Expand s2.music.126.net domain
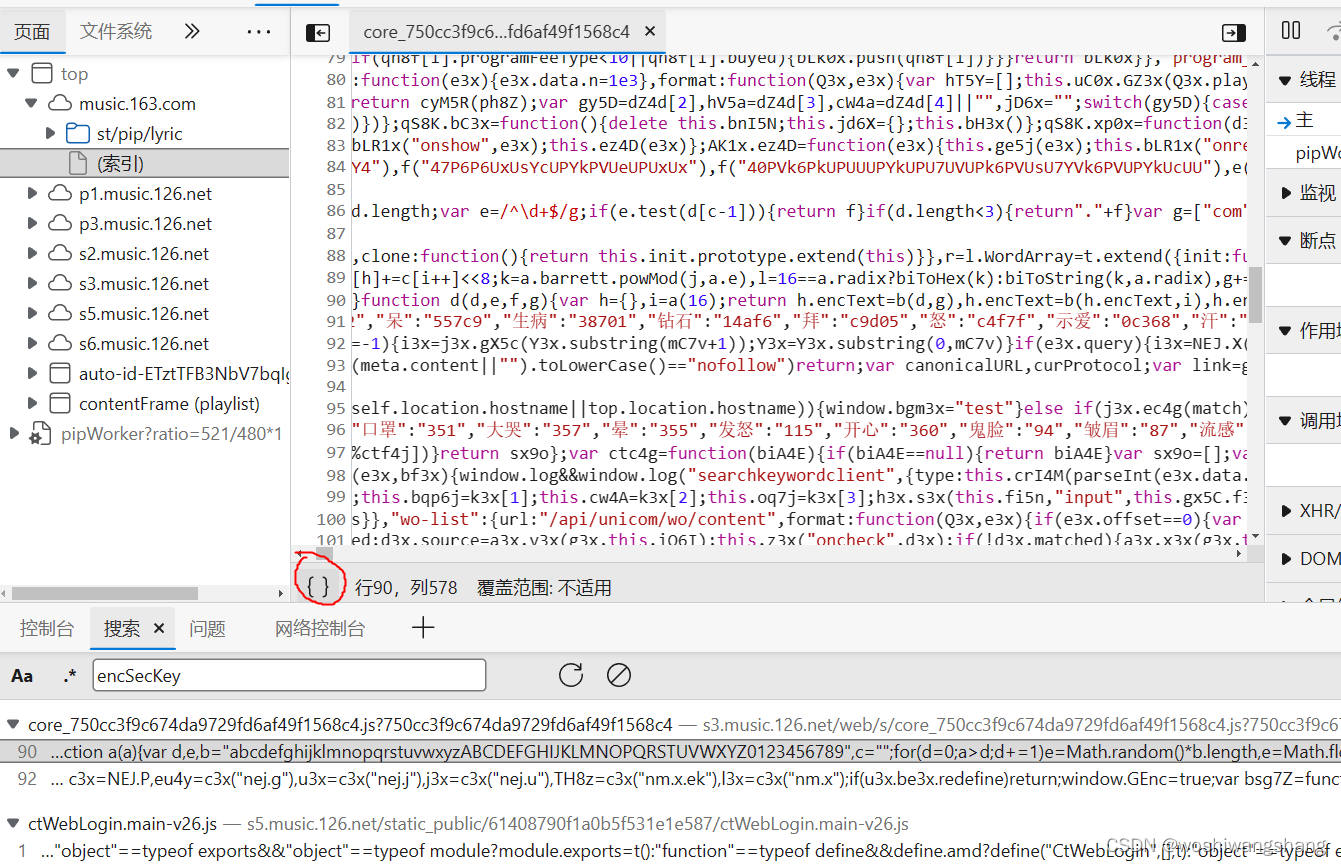The image size is (1341, 865). 32,253
